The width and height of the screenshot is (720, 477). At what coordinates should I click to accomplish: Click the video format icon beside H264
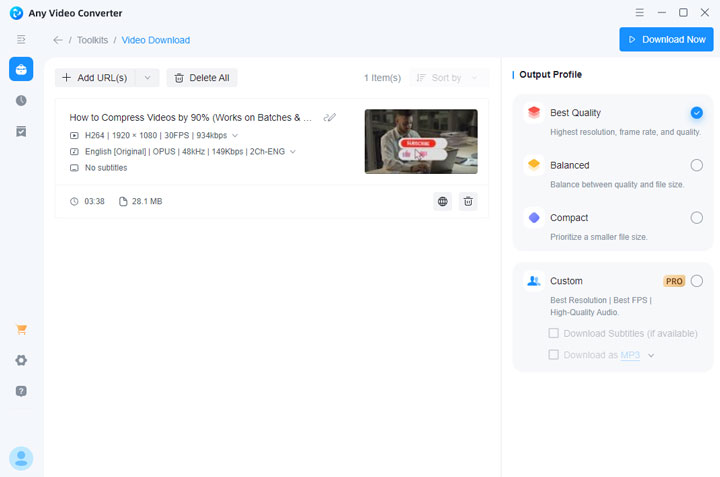click(x=74, y=135)
